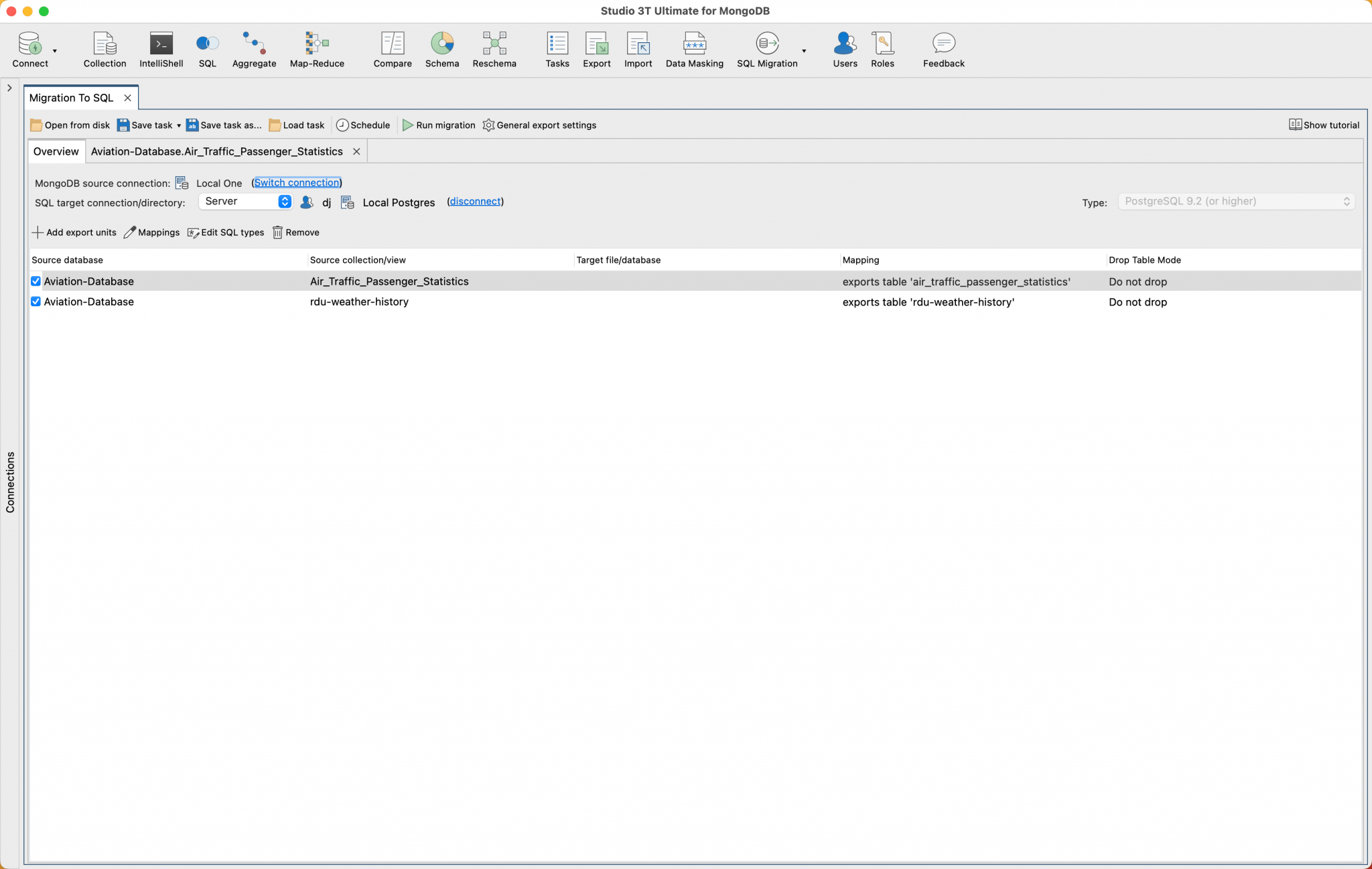This screenshot has height=869, width=1372.
Task: Select the Aviation-Database.Air_Traffic_Passenger_Statistics tab
Action: coord(217,151)
